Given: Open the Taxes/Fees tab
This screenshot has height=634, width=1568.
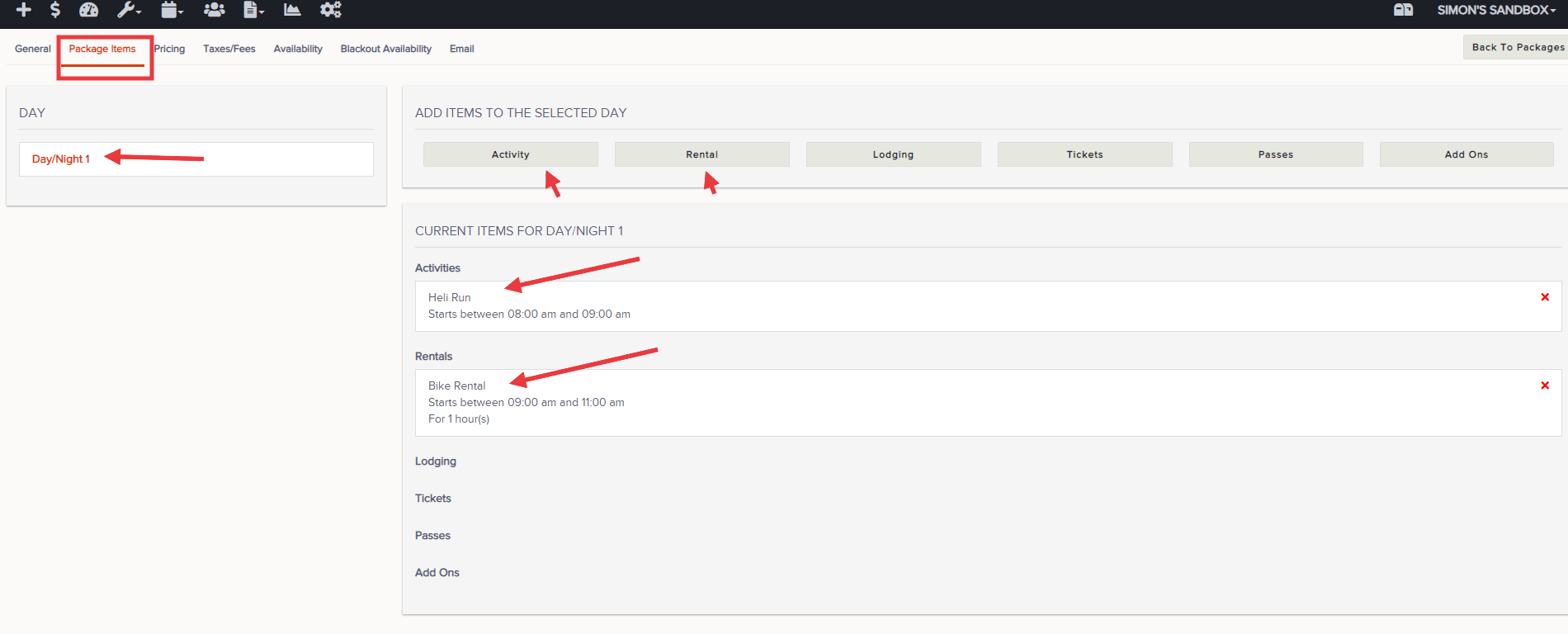Looking at the screenshot, I should tap(229, 49).
